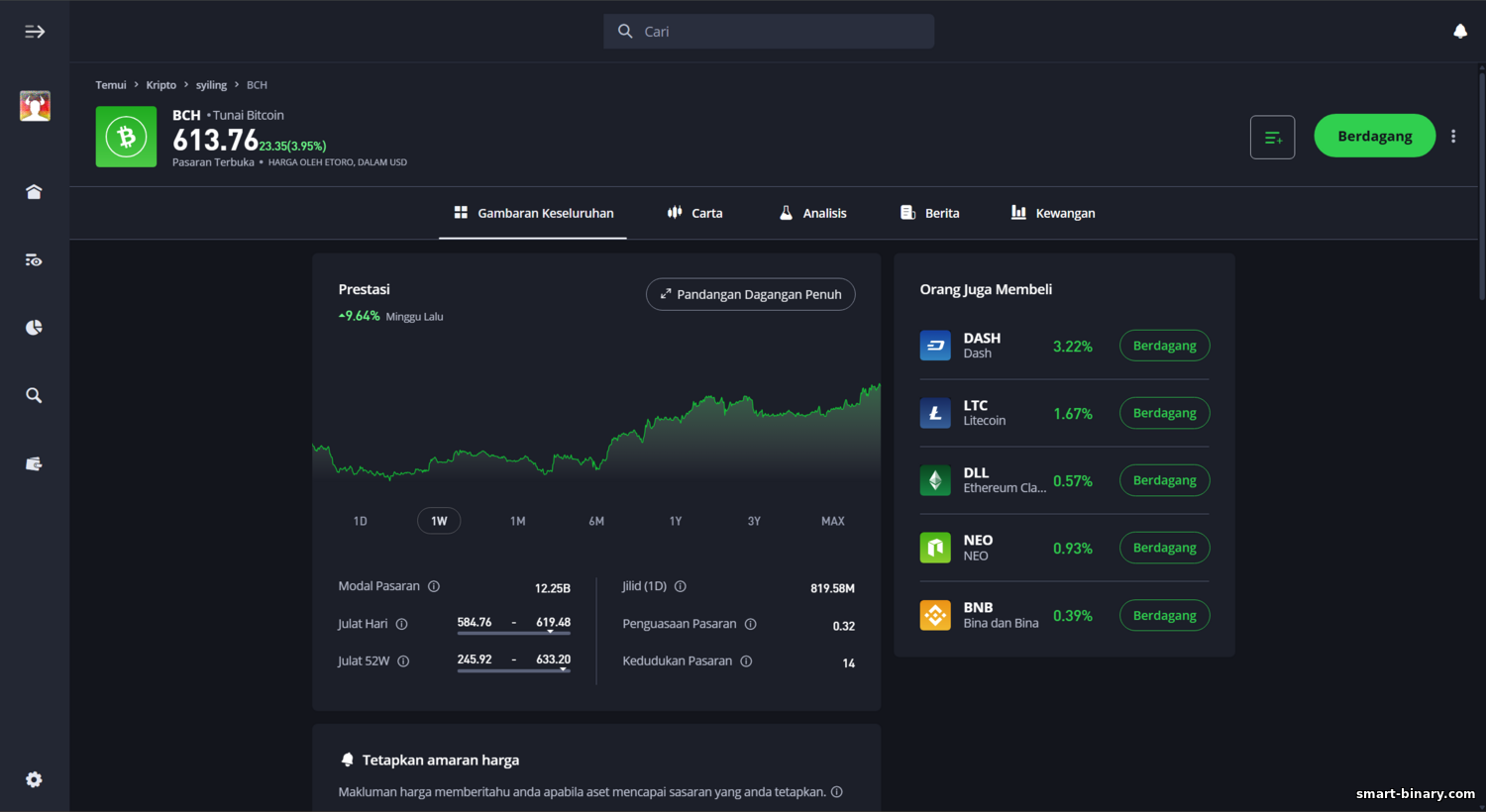Switch to the Carta tab
The width and height of the screenshot is (1486, 812).
click(694, 213)
